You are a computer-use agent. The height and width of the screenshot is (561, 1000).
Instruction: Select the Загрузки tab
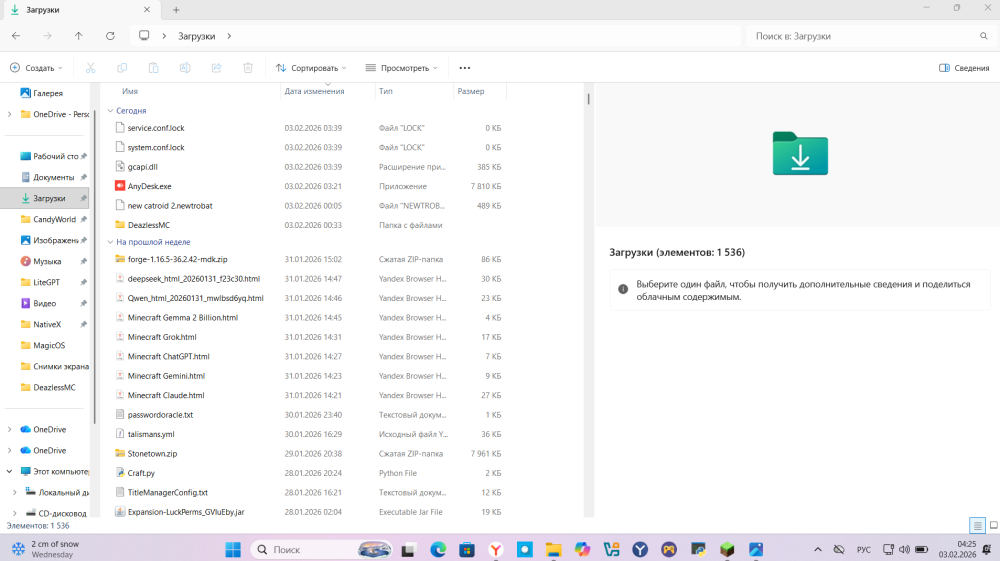coord(80,10)
